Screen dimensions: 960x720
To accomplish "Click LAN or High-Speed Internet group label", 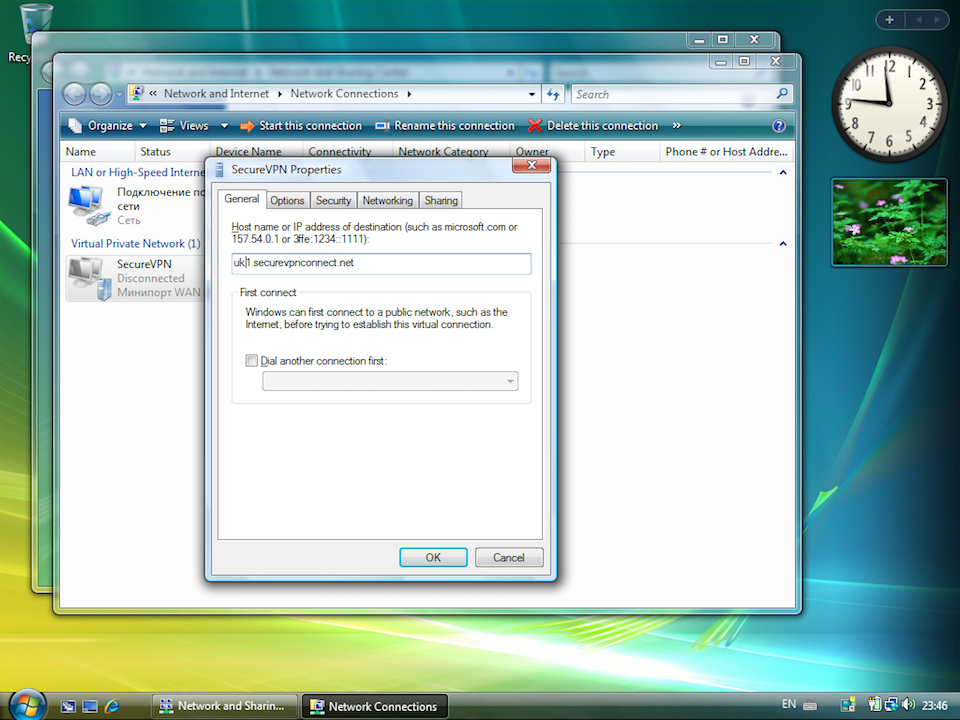I will point(138,172).
